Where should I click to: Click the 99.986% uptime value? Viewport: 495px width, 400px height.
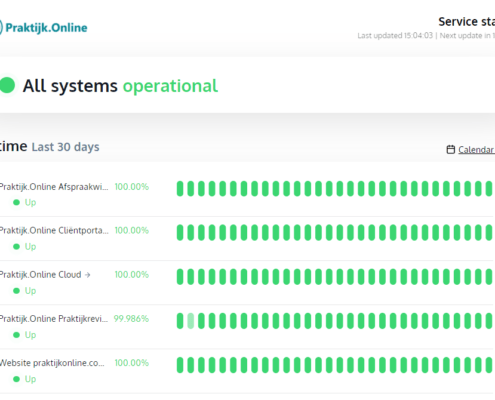pos(131,319)
